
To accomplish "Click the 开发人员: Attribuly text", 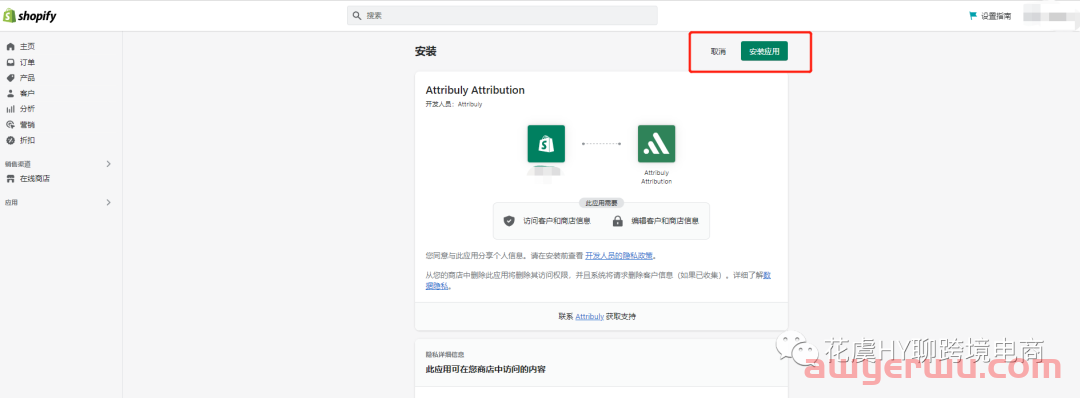I will coord(454,105).
